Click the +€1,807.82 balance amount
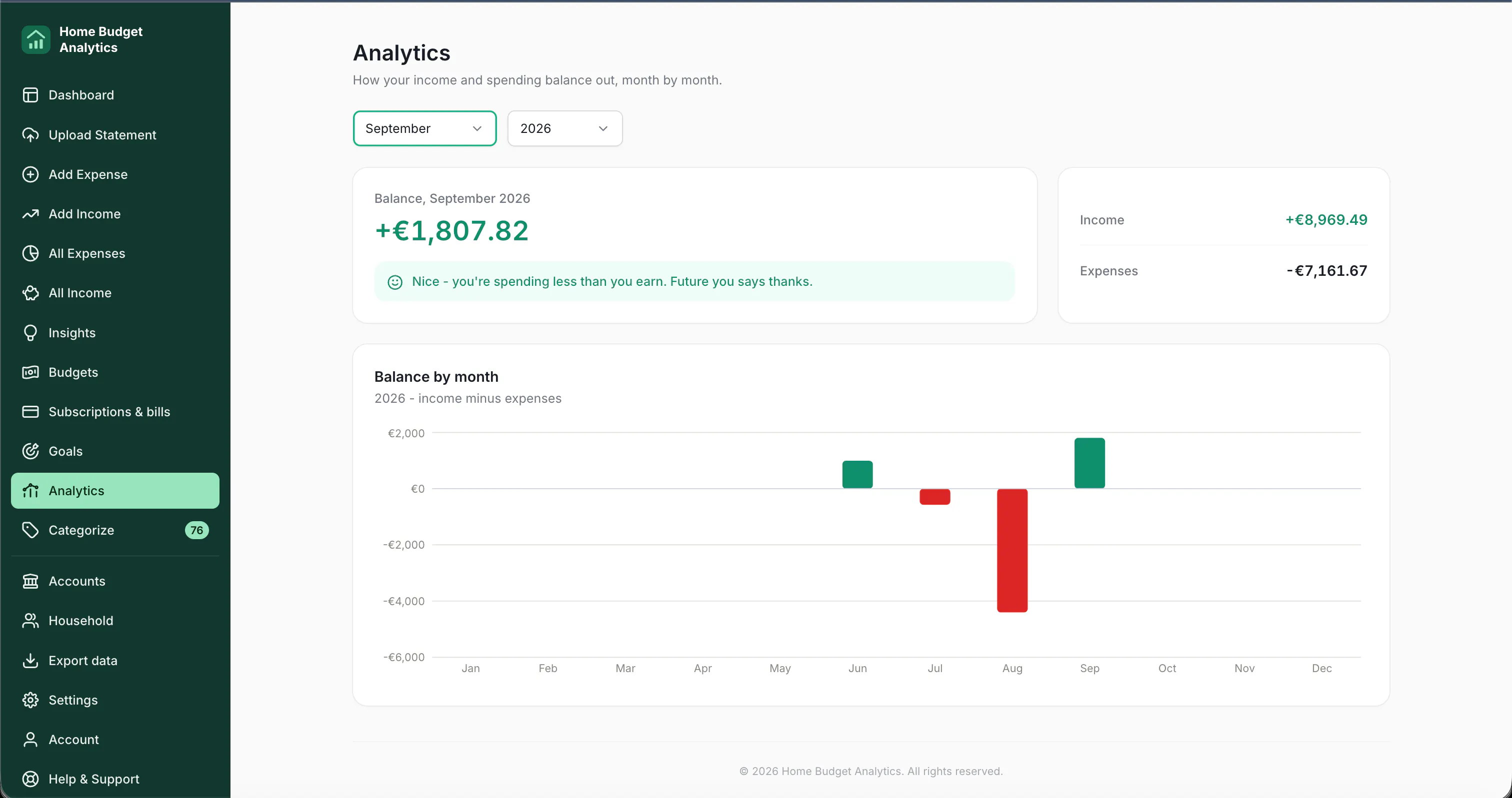The width and height of the screenshot is (1512, 798). pyautogui.click(x=451, y=230)
